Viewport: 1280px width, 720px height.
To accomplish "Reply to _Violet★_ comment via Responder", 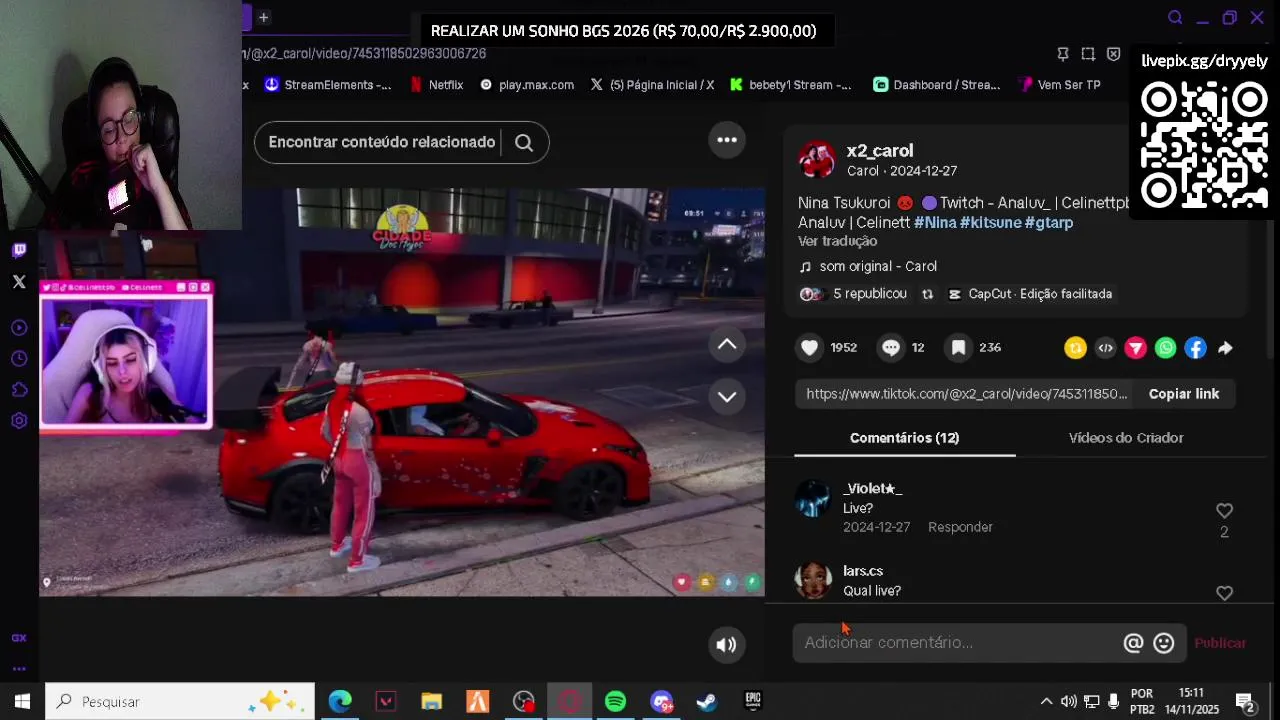I will 960,527.
